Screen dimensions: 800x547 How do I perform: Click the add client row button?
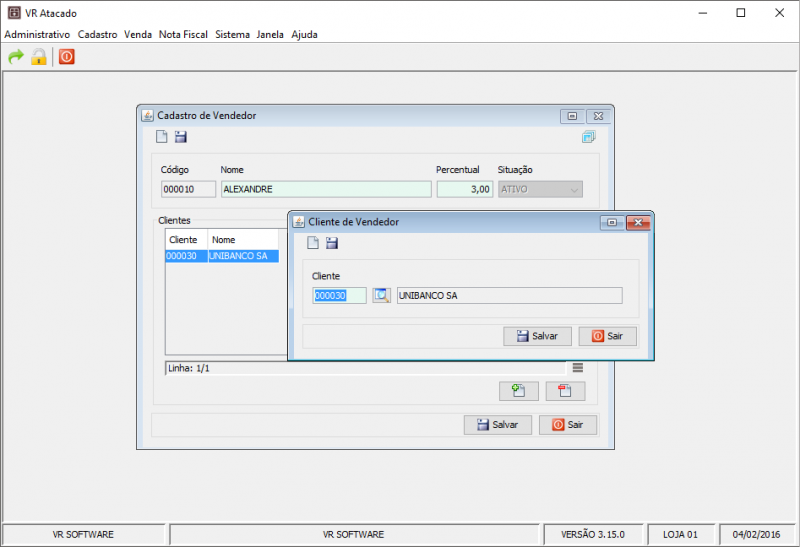pyautogui.click(x=518, y=391)
